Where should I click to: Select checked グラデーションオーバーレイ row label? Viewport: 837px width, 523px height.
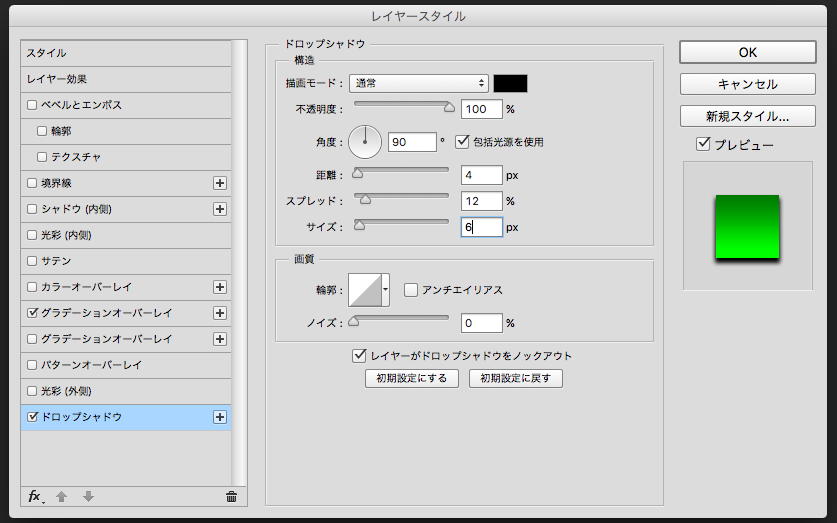pos(107,313)
